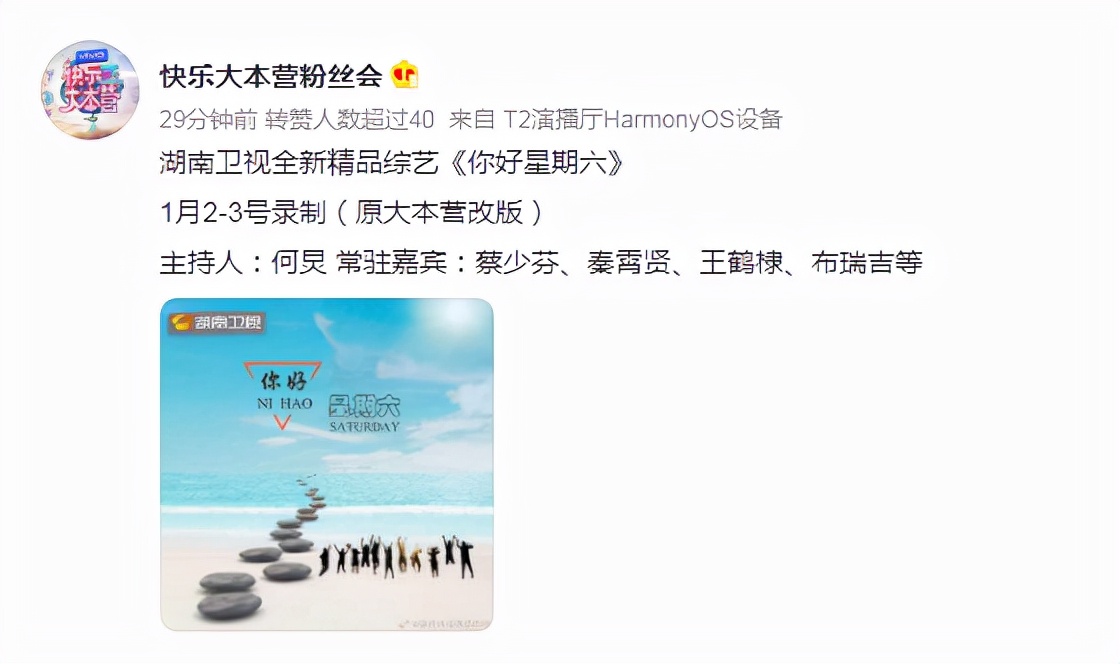Viewport: 1120px width, 664px height.
Task: Click the 湖南卫视 logo on poster
Action: pos(217,323)
